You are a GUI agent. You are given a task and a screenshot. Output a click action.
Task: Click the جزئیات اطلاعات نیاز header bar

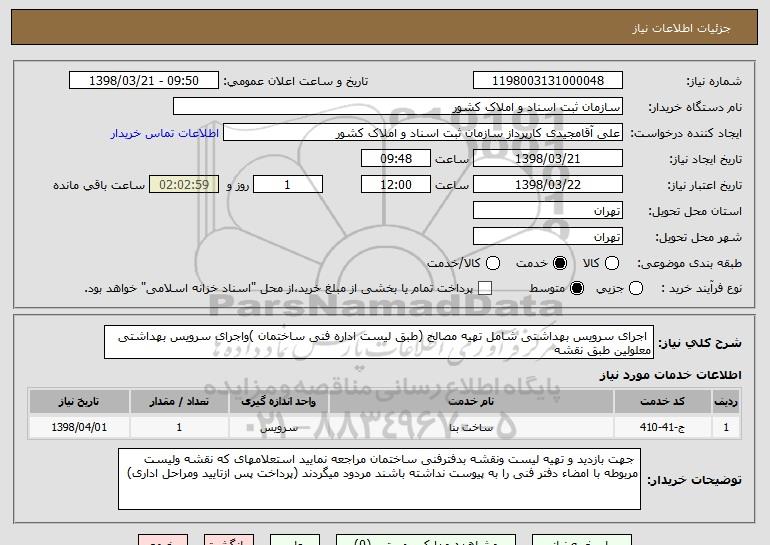[385, 28]
